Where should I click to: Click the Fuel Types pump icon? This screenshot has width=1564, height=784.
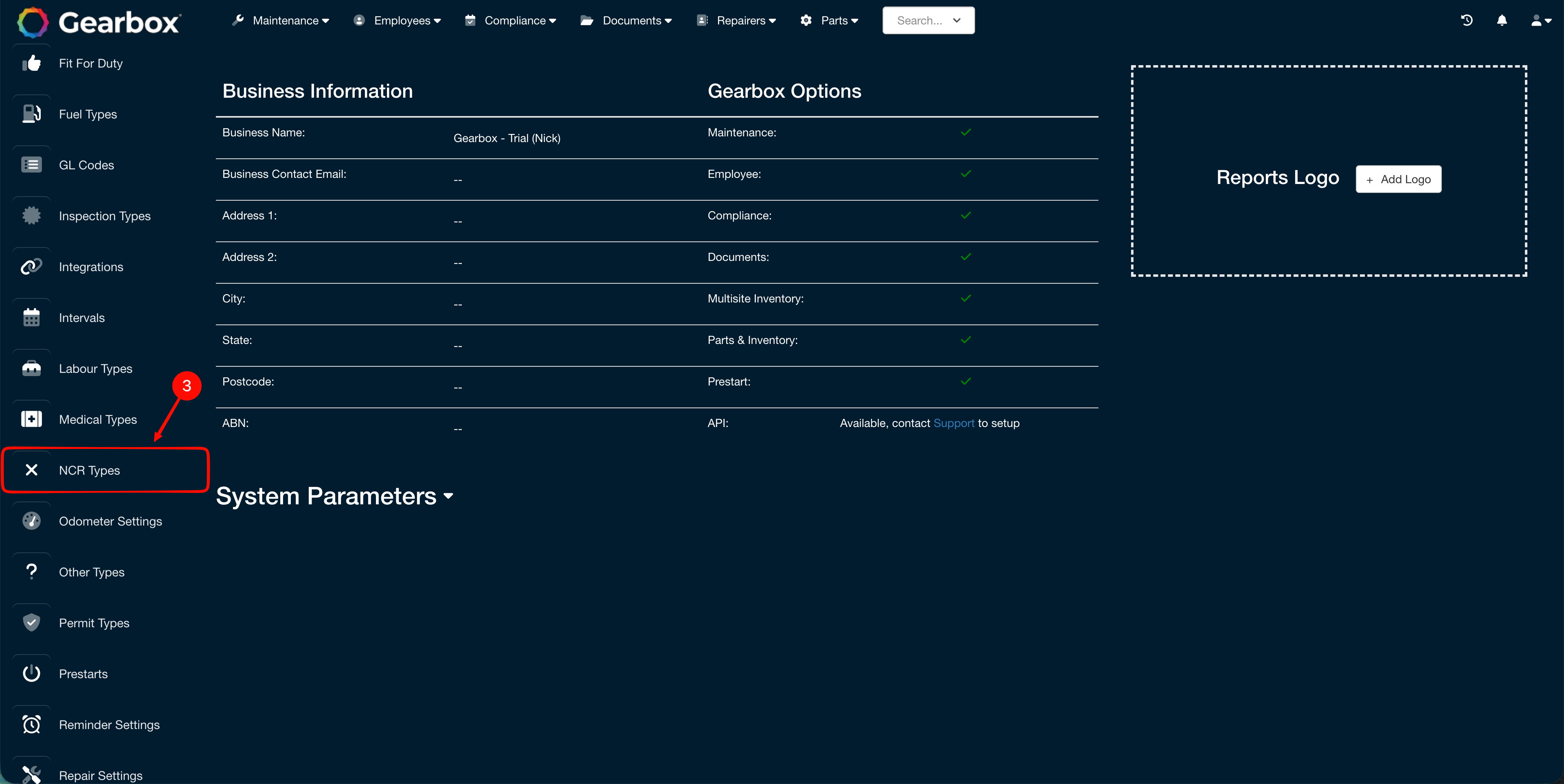click(32, 114)
